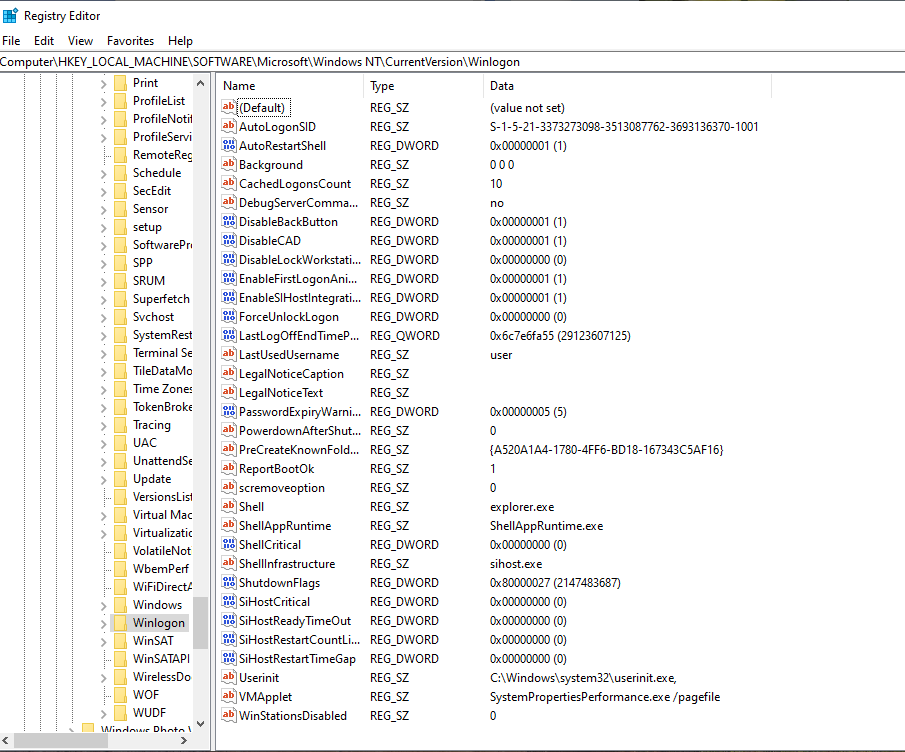Image resolution: width=905 pixels, height=752 pixels.
Task: Click the horizontal scrollbar thumb under the tree
Action: click(x=61, y=740)
